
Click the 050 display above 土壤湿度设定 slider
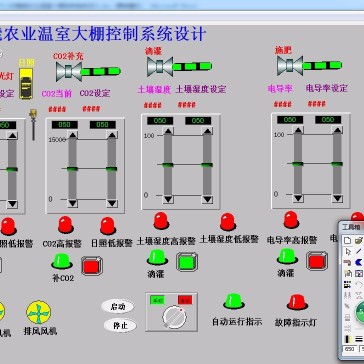198,121
